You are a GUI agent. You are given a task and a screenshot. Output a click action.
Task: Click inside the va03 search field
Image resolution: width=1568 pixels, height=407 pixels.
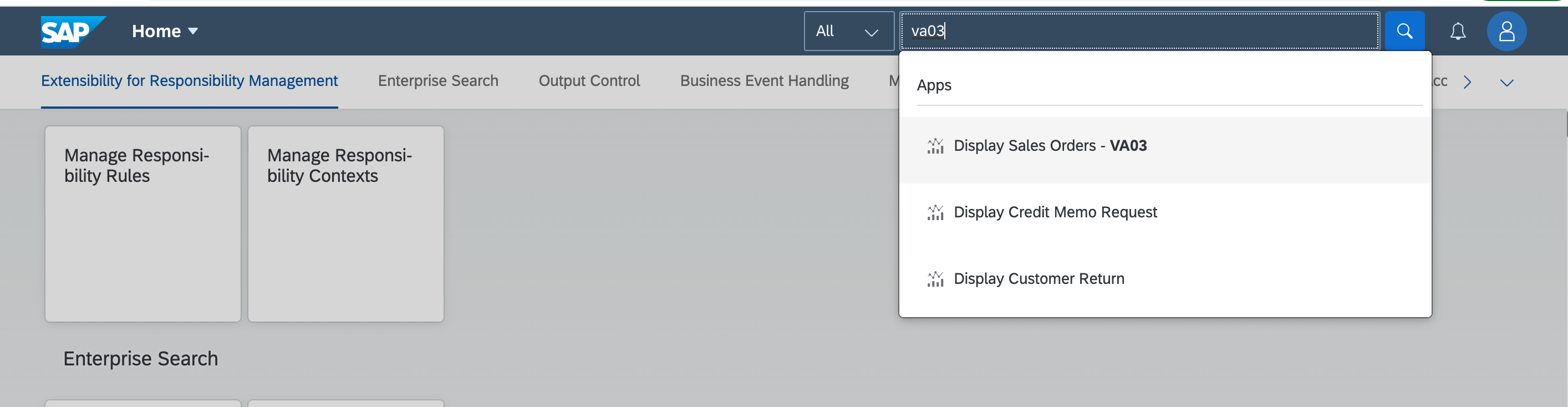pyautogui.click(x=1138, y=31)
